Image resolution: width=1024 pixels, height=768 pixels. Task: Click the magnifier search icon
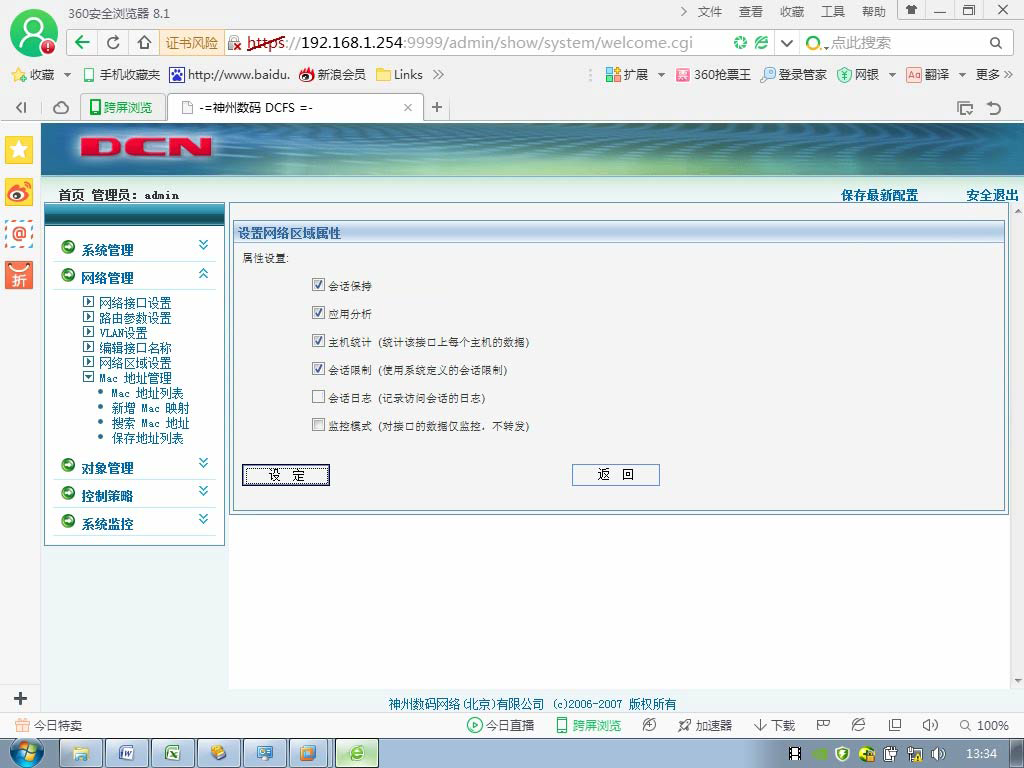(x=995, y=43)
